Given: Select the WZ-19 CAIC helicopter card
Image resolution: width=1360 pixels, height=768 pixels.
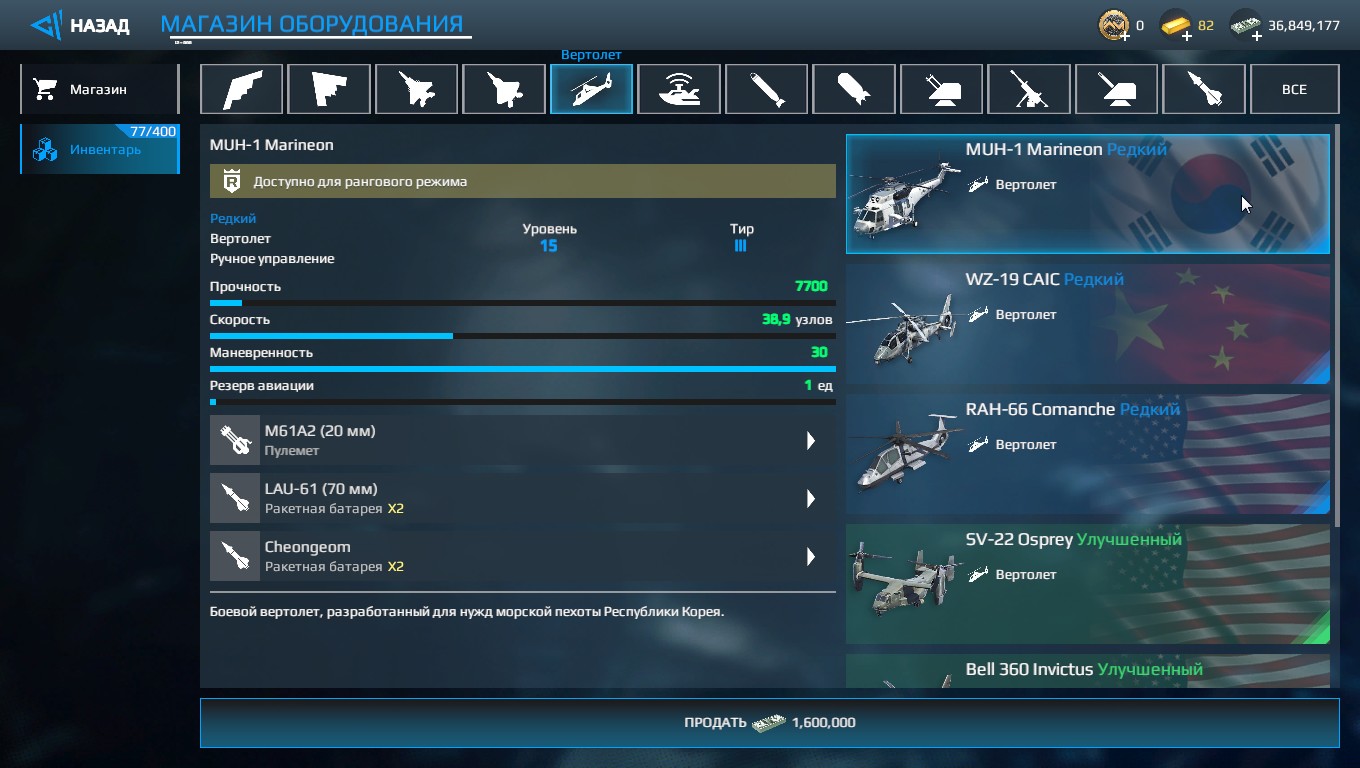Looking at the screenshot, I should coord(1088,324).
